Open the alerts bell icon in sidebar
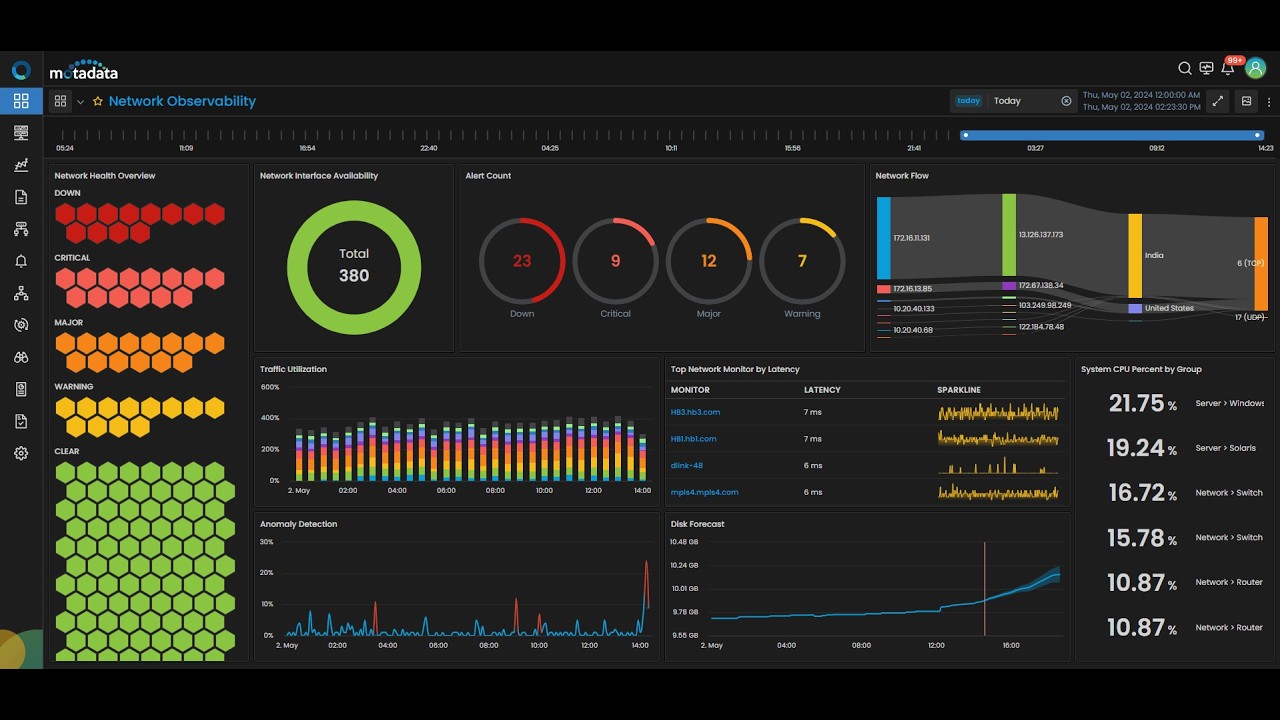Viewport: 1280px width, 720px height. point(21,261)
